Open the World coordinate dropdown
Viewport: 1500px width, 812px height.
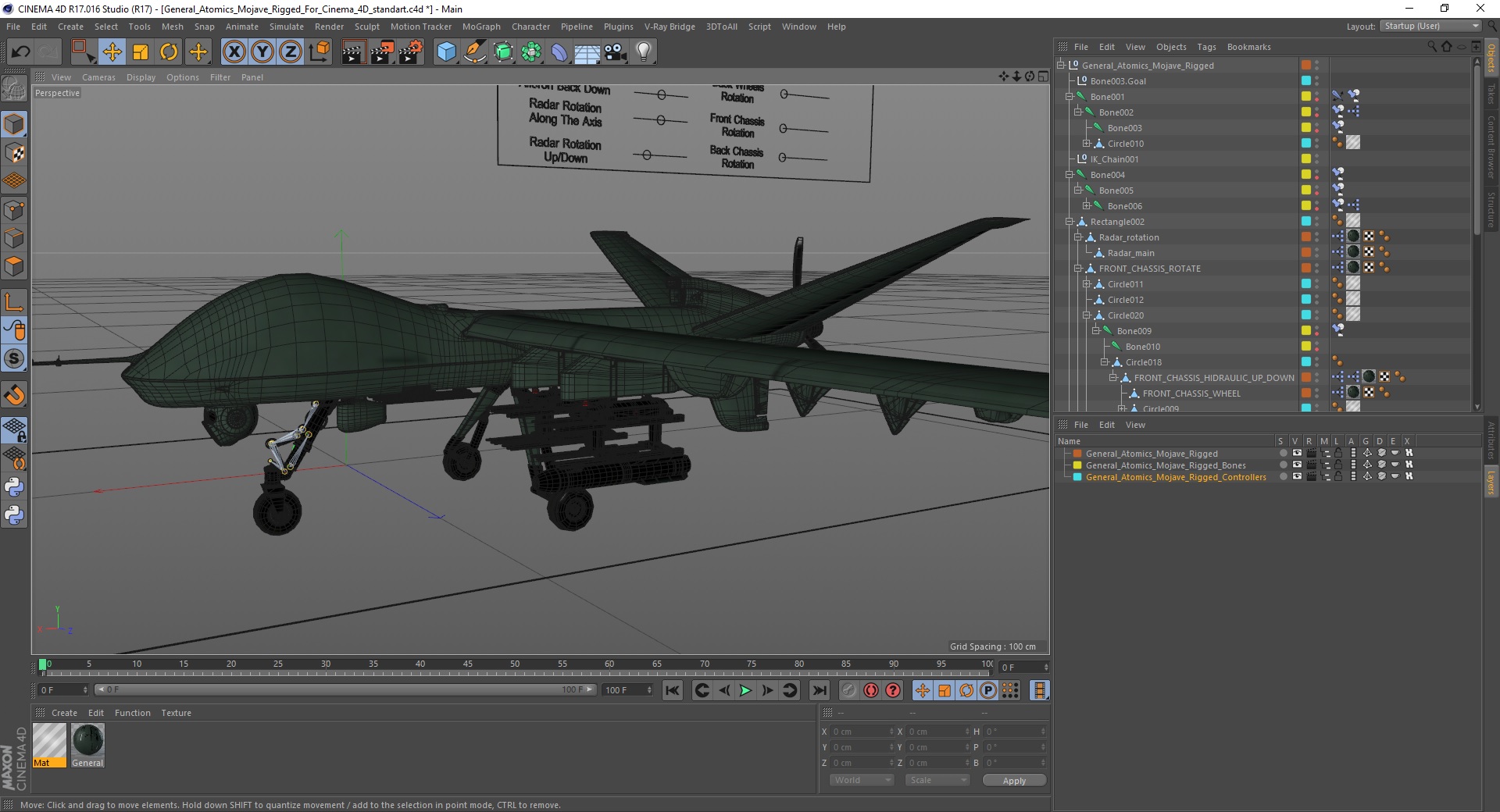coord(861,780)
